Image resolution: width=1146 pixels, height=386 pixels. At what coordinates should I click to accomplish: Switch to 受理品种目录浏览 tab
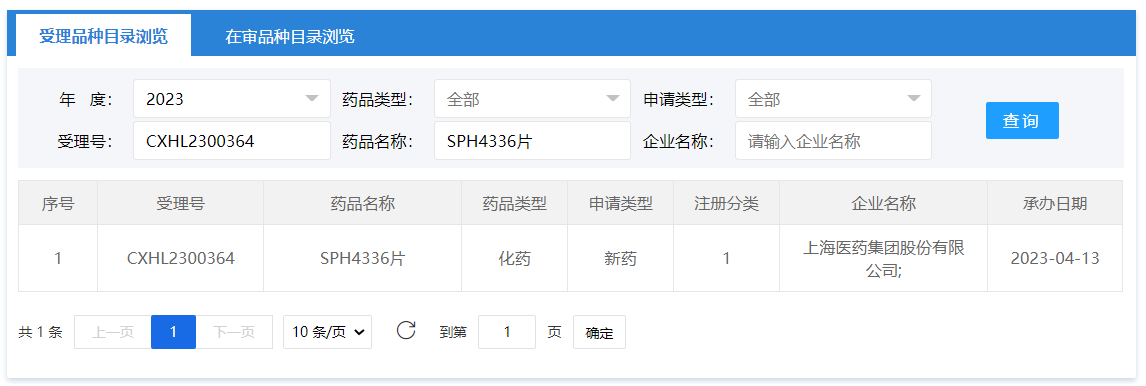(103, 36)
